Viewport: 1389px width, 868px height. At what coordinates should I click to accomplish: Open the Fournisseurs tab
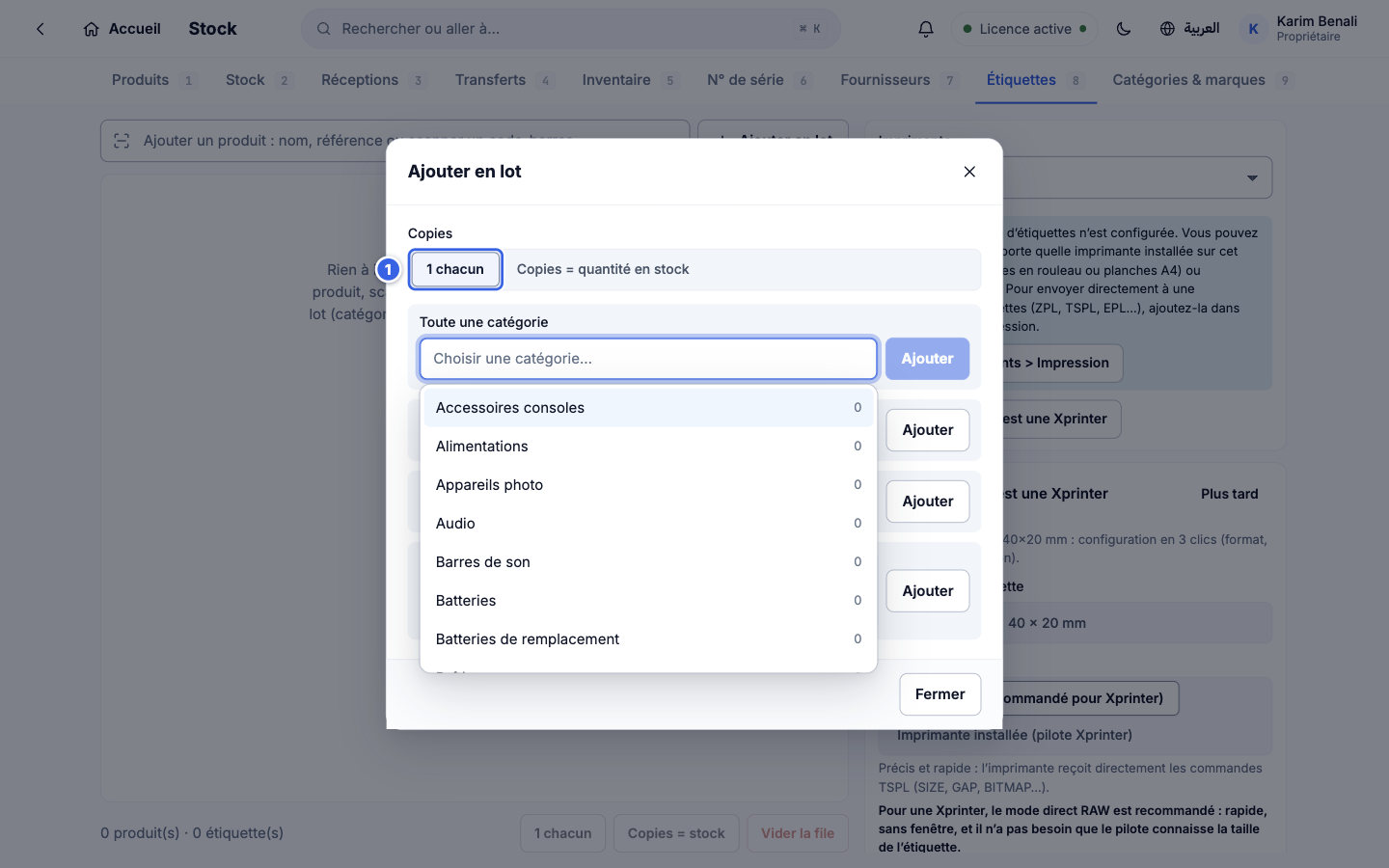point(898,80)
